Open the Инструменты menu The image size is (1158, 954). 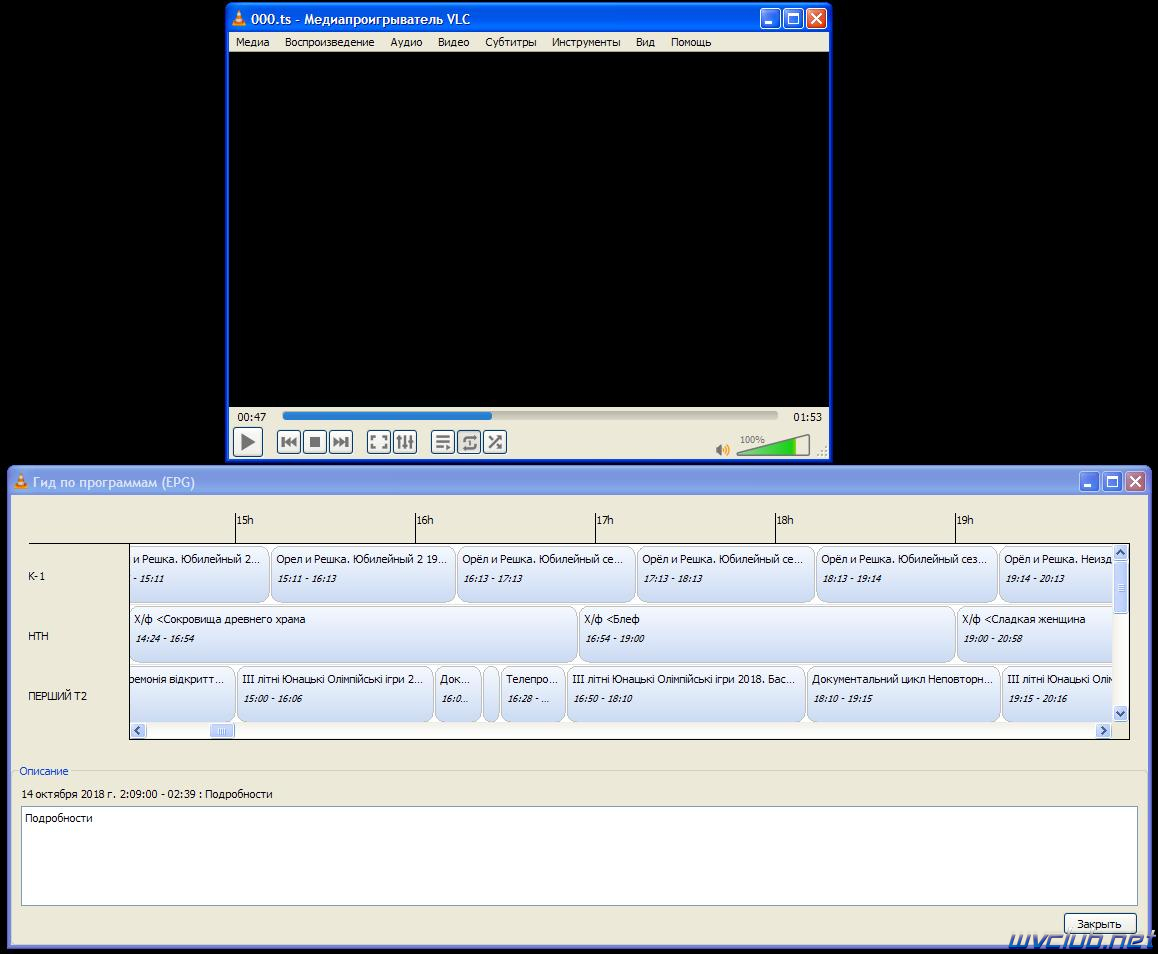(586, 42)
